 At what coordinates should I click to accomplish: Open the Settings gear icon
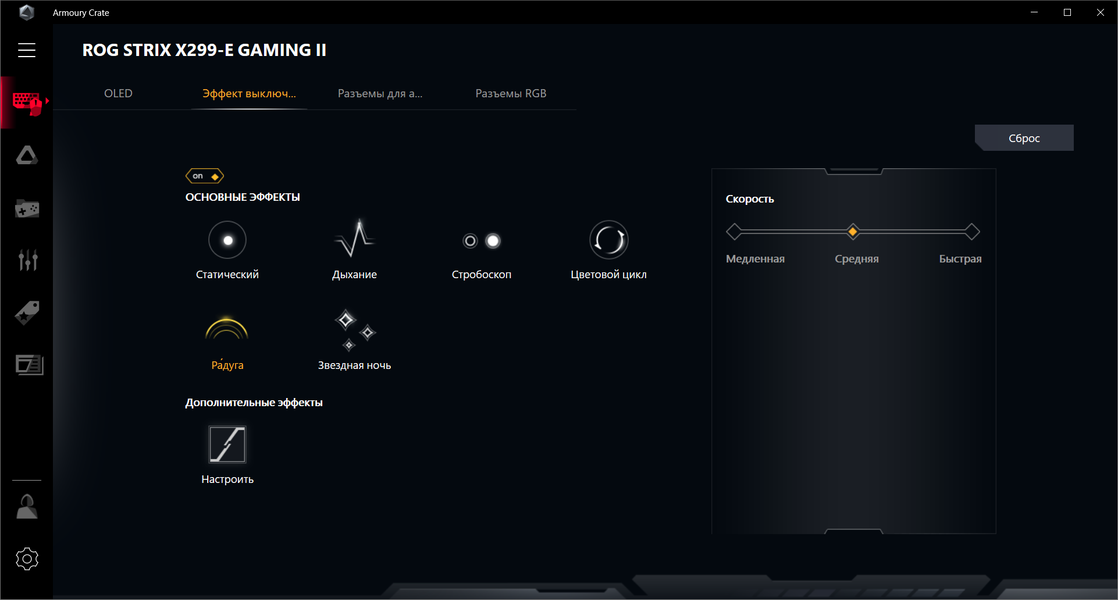pyautogui.click(x=27, y=559)
